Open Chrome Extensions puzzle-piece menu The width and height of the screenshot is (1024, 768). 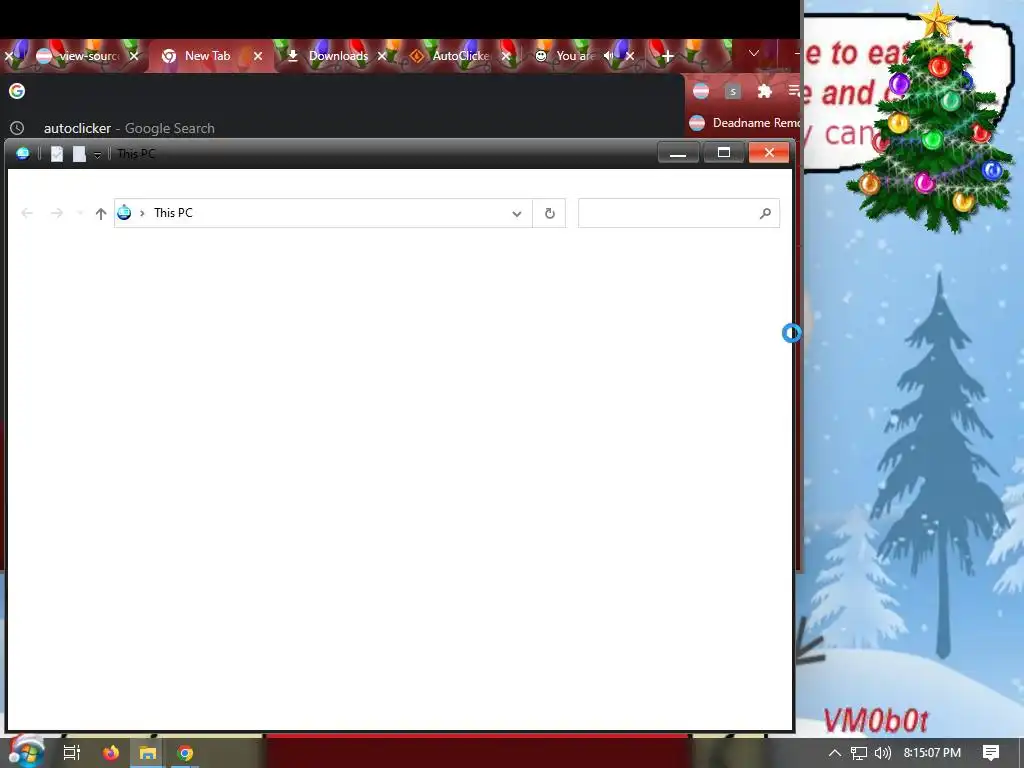pyautogui.click(x=764, y=91)
